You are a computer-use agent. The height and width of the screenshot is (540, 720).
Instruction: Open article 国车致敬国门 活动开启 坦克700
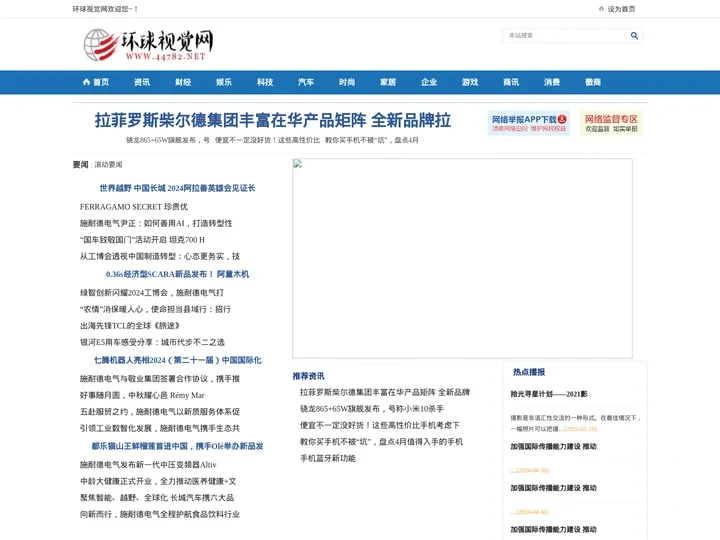142,240
